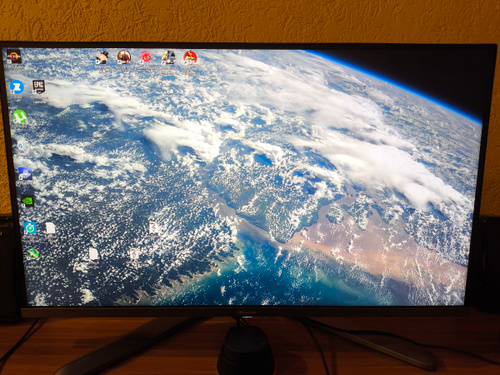
Task: Click the hat-wearing character game shortcut
Action: point(102,57)
